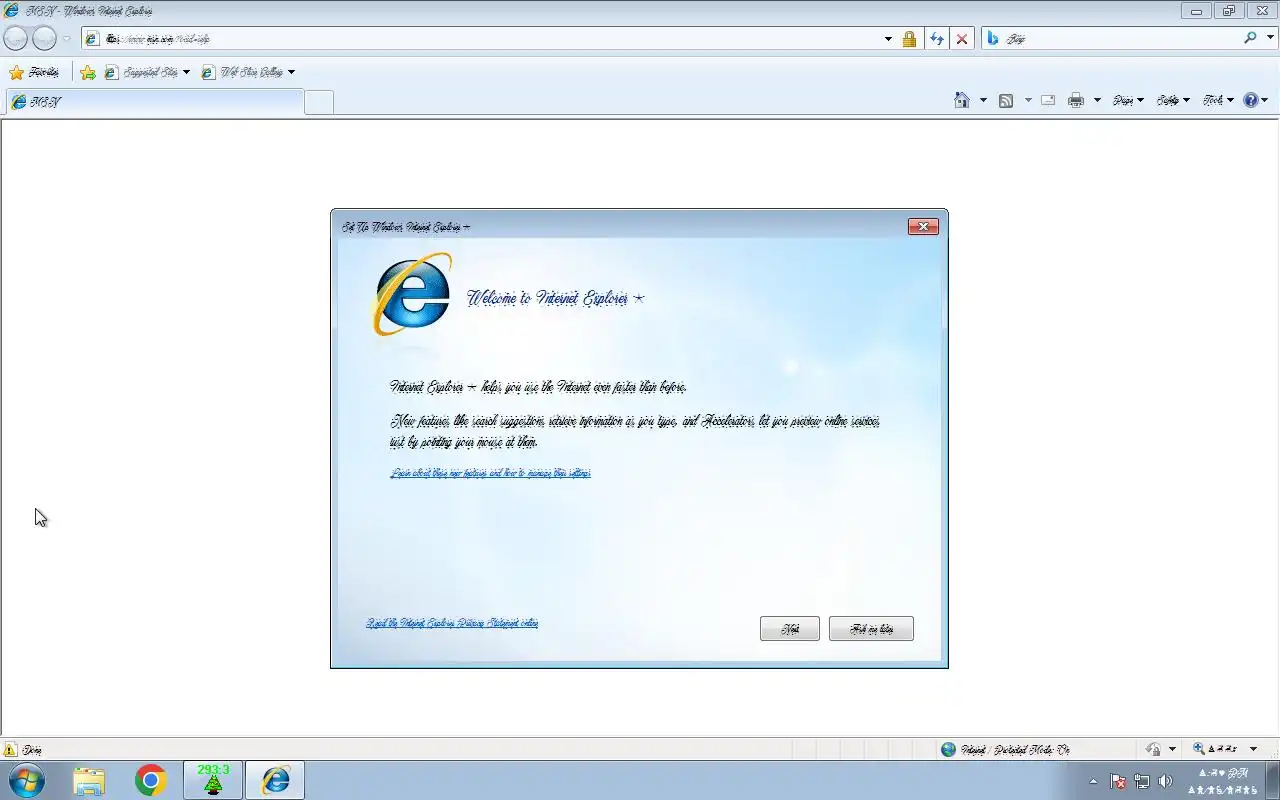
Task: Click the status bar security lock icon
Action: (x=1153, y=749)
